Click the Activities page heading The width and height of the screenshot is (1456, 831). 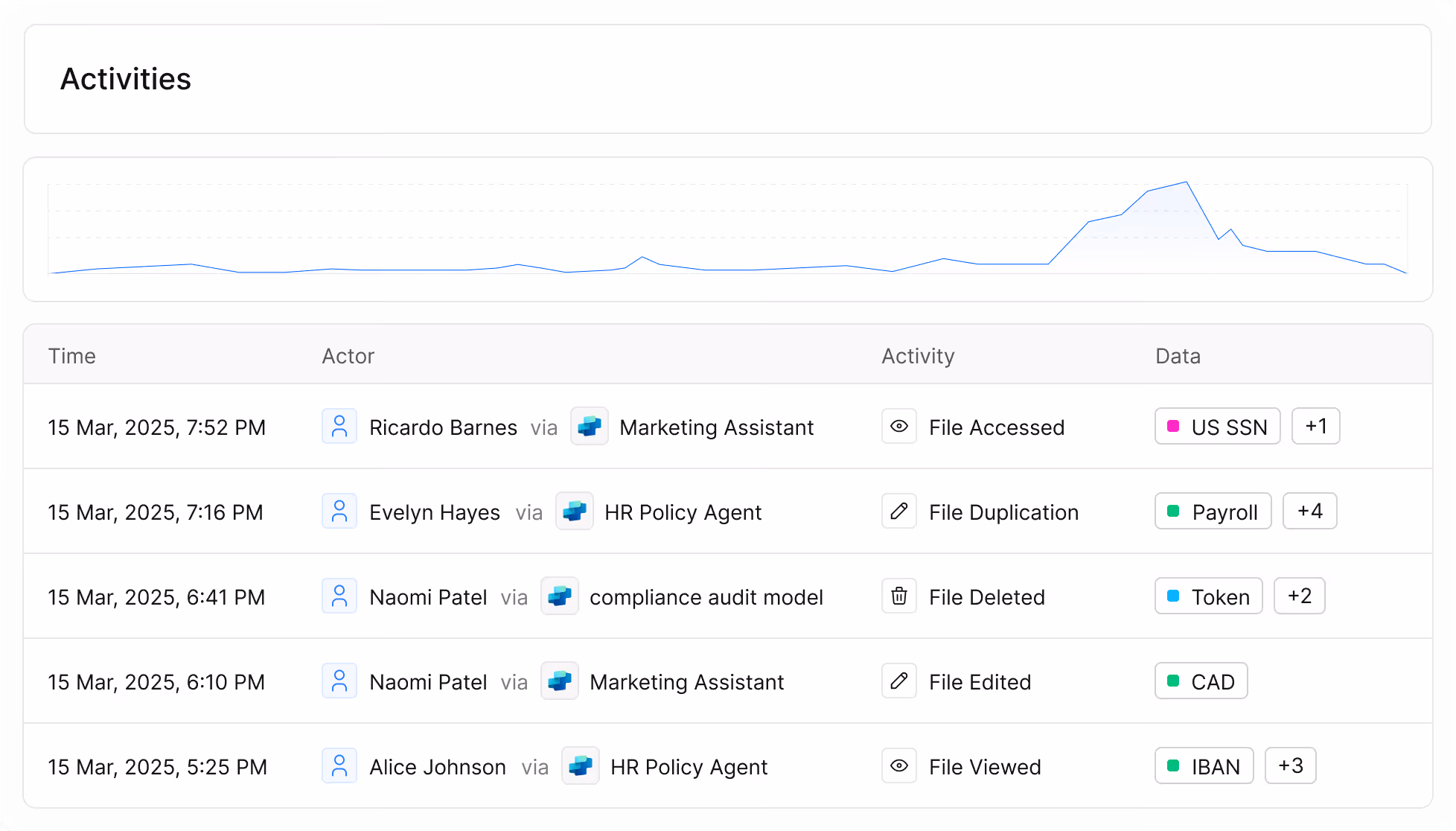pos(126,79)
